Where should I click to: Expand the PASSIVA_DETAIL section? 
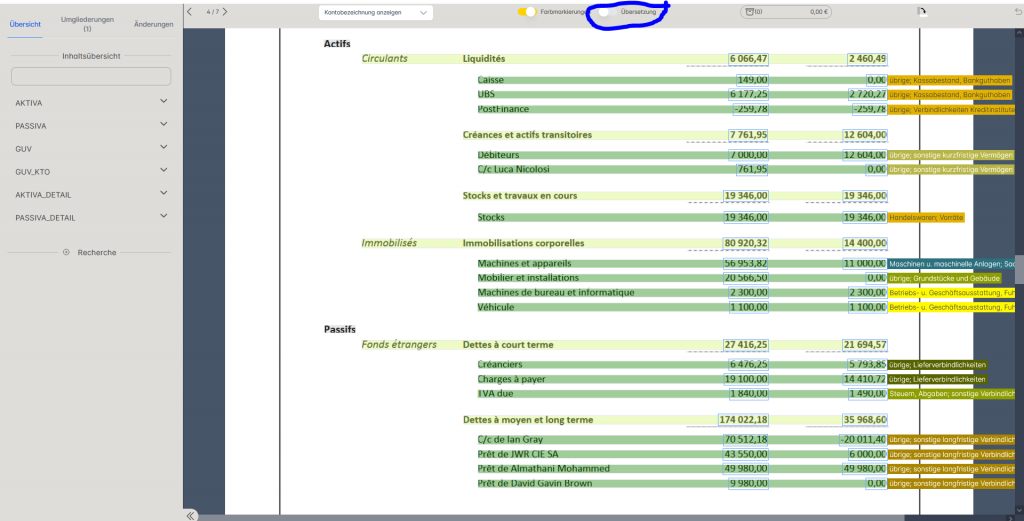[164, 217]
